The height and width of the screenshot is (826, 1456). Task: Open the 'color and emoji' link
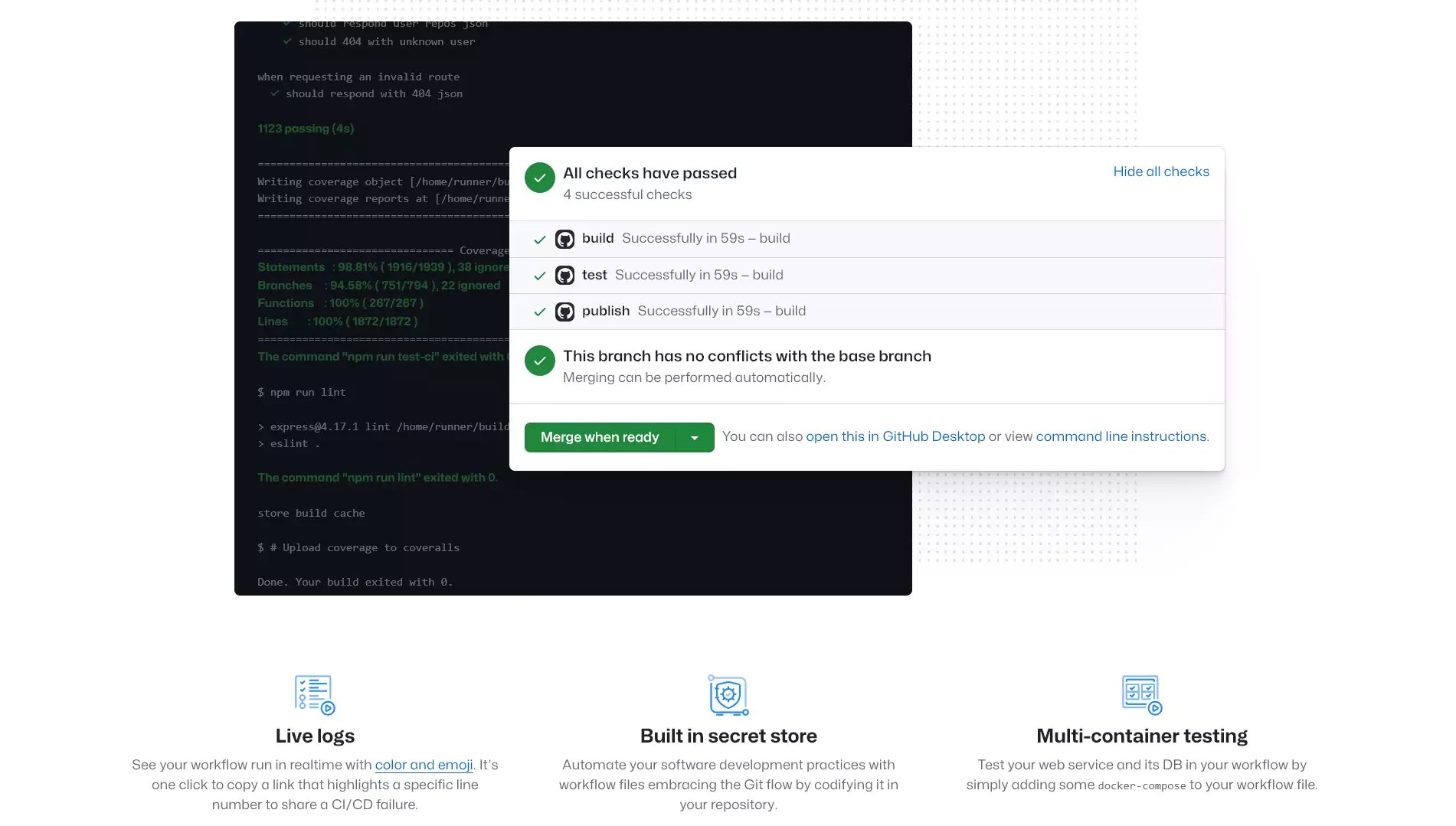pyautogui.click(x=423, y=764)
